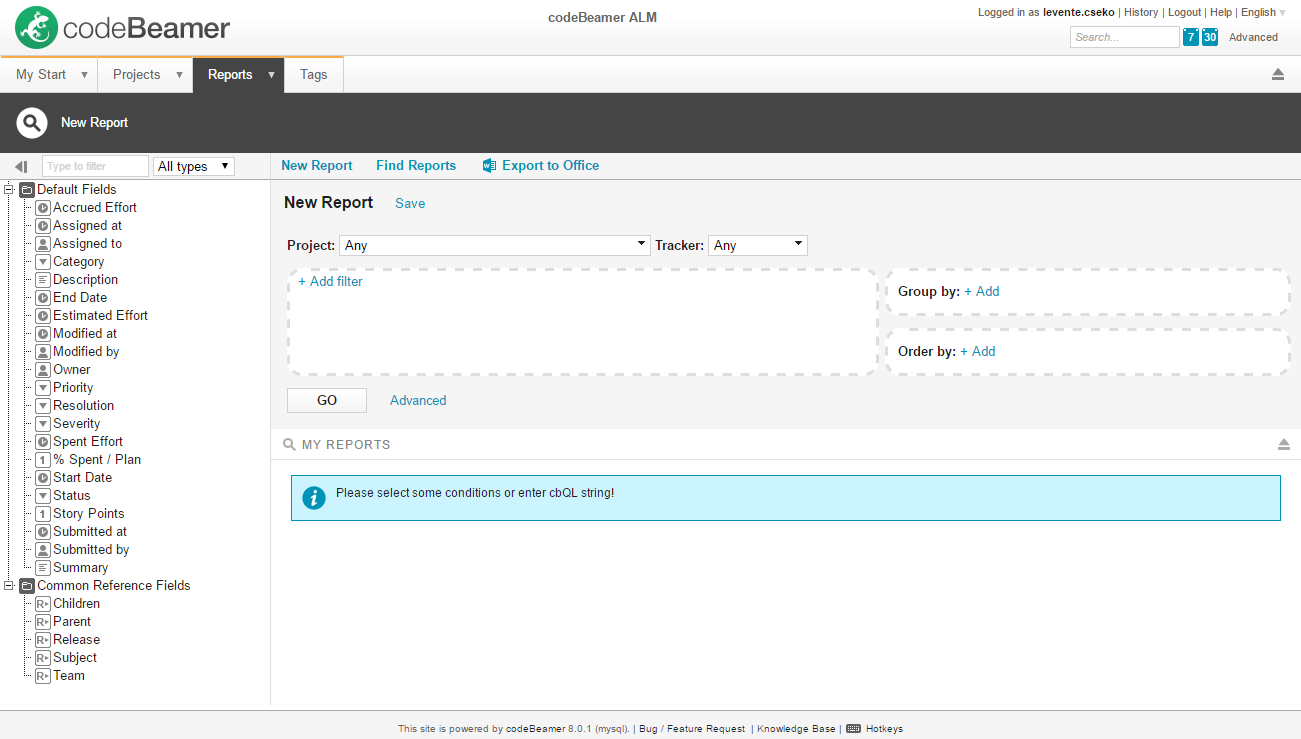The image size is (1301, 739).
Task: Click the reference icon beside Children
Action: 43,604
